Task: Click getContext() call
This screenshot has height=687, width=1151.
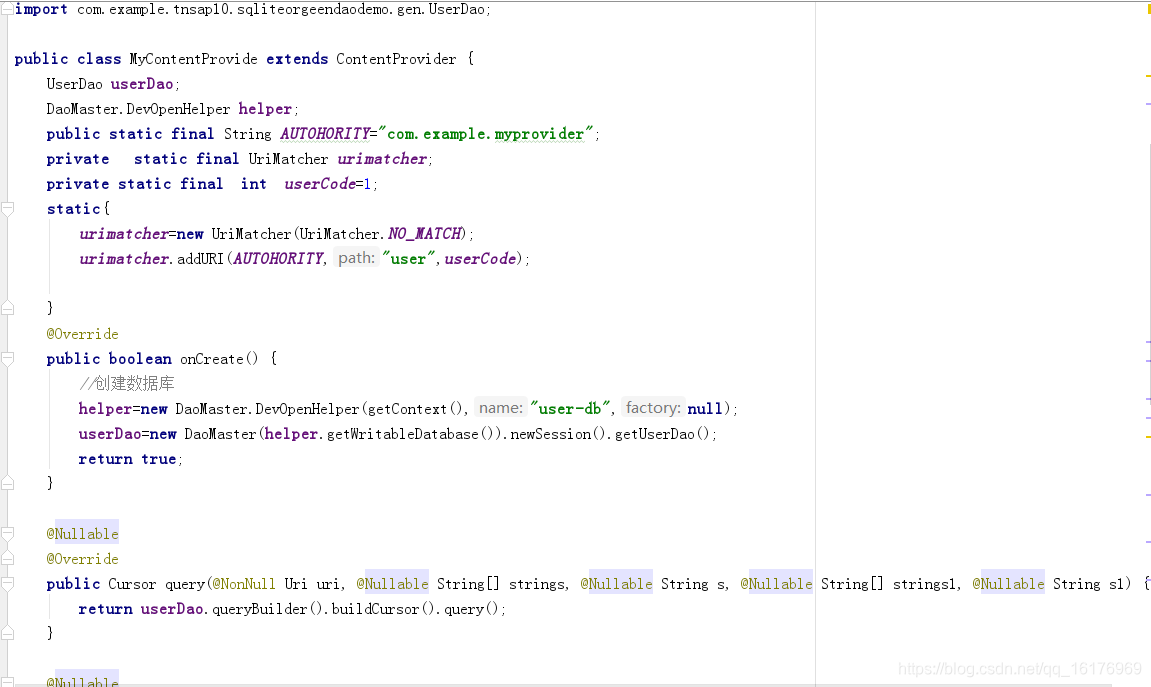Action: pyautogui.click(x=415, y=408)
